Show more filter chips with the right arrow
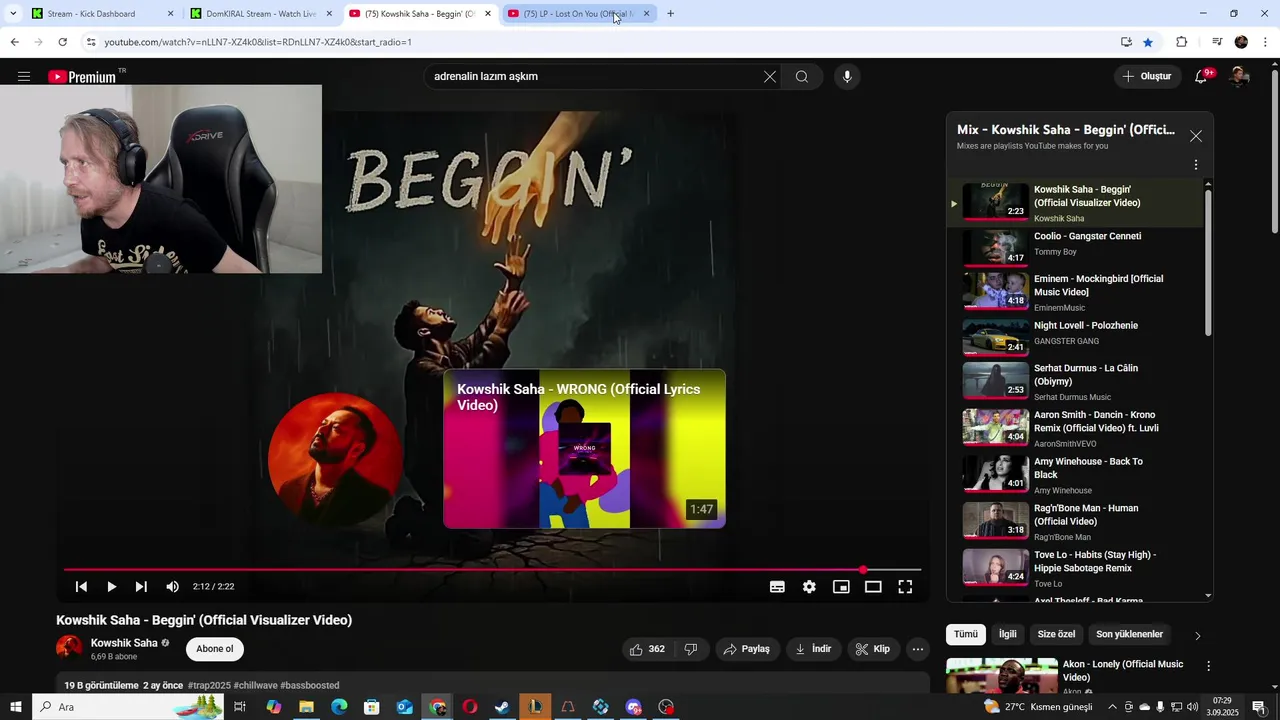Image resolution: width=1280 pixels, height=720 pixels. (1197, 635)
